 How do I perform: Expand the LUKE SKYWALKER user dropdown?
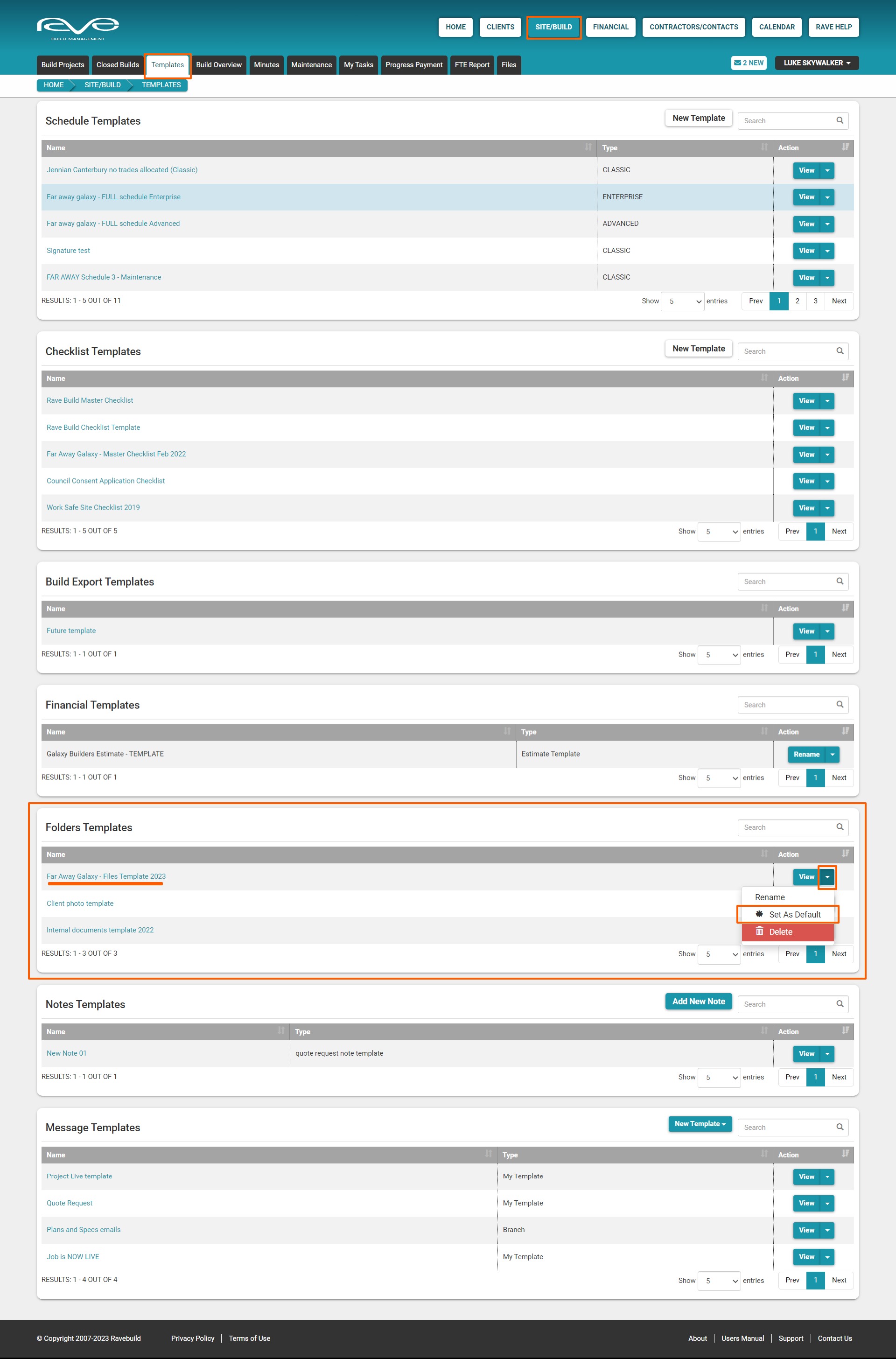[817, 63]
